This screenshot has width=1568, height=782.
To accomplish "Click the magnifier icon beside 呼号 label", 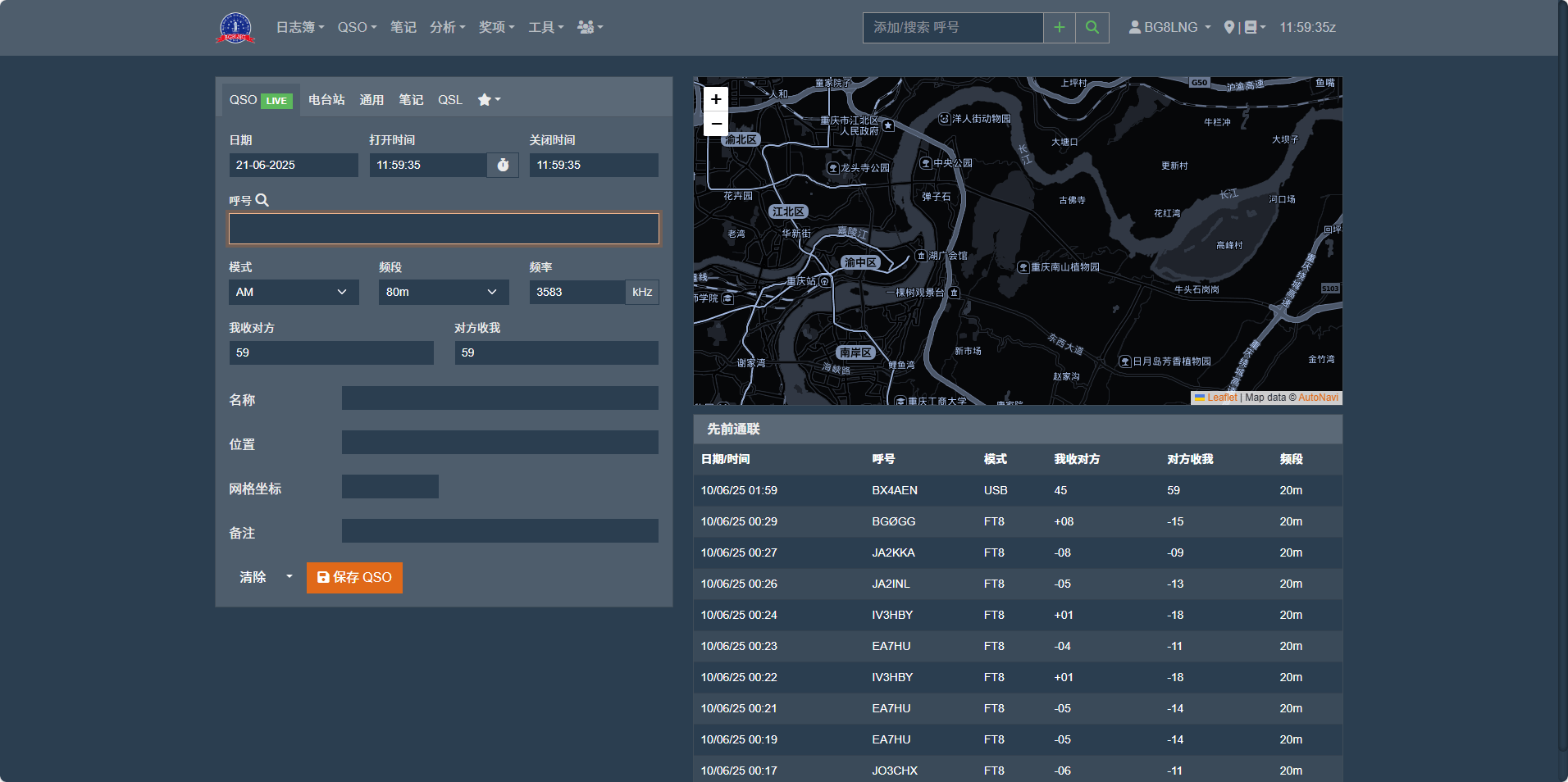I will pos(262,200).
